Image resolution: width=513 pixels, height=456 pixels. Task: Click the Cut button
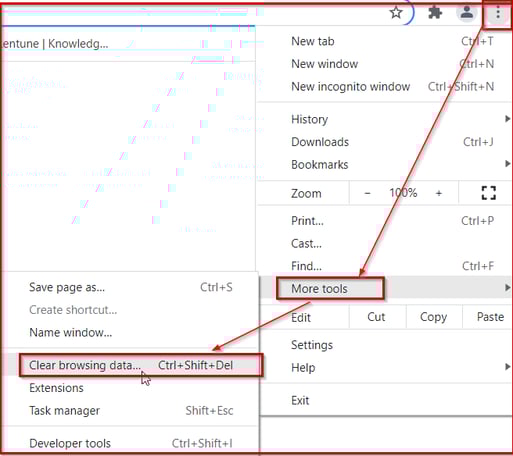point(376,317)
